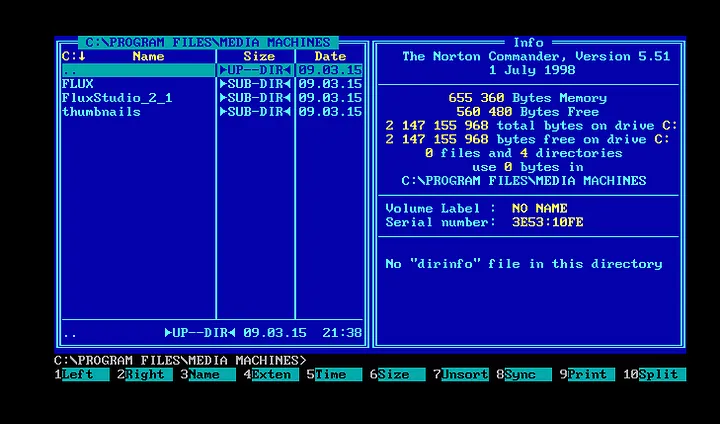Select 7 Unsort in the key bar

pos(461,374)
